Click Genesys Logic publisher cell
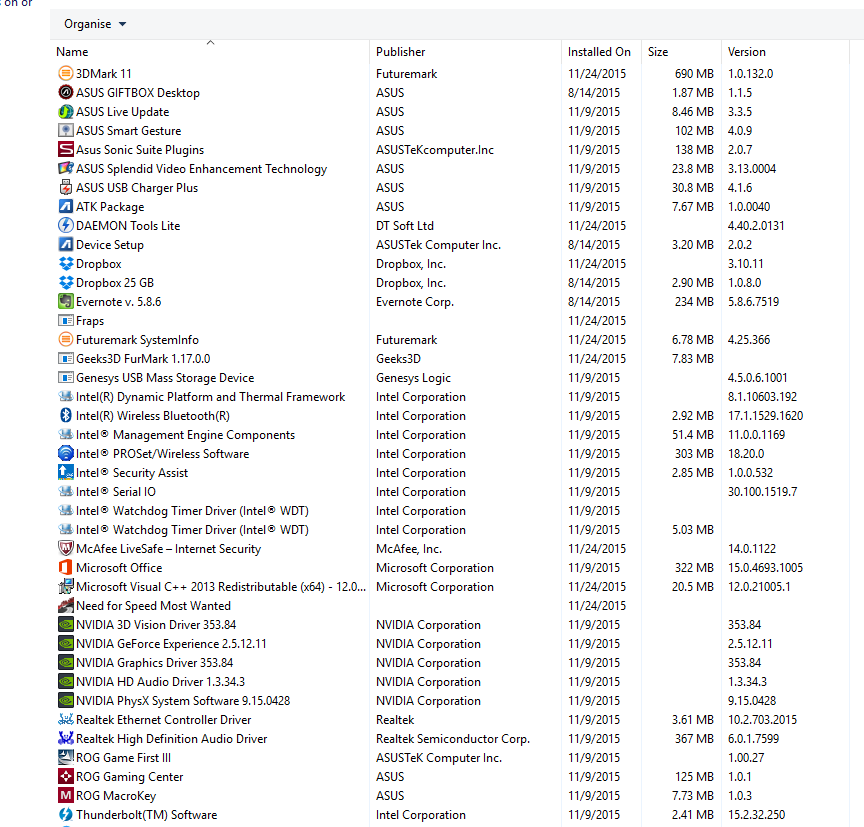Viewport: 864px width, 827px height. click(x=413, y=378)
